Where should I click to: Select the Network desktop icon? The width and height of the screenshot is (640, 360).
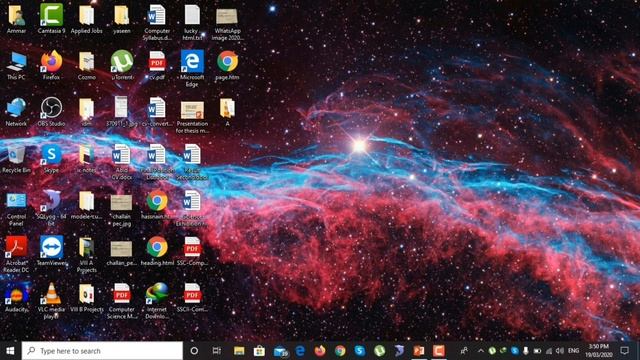coord(16,112)
